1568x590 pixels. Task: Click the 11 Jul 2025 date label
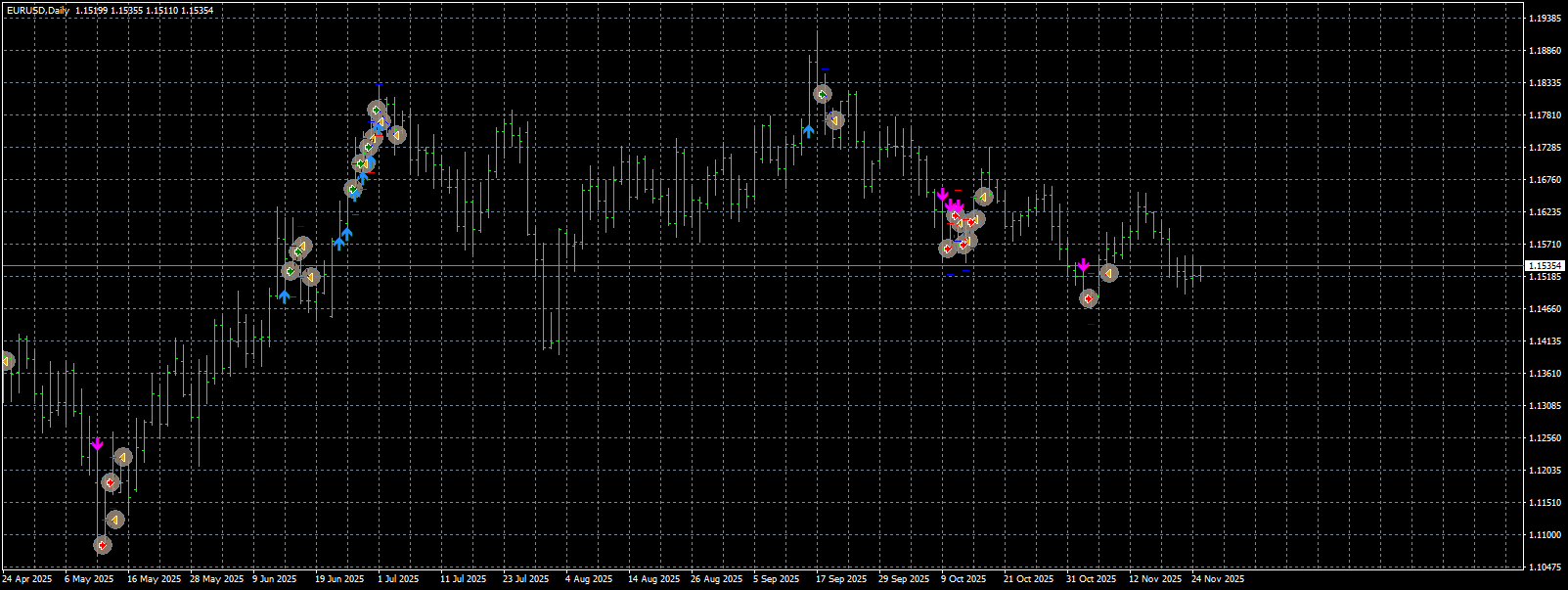pyautogui.click(x=464, y=579)
